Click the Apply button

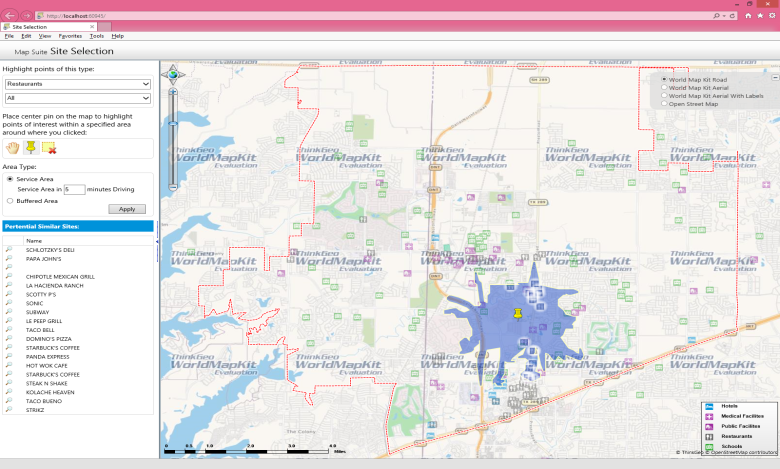tap(127, 209)
